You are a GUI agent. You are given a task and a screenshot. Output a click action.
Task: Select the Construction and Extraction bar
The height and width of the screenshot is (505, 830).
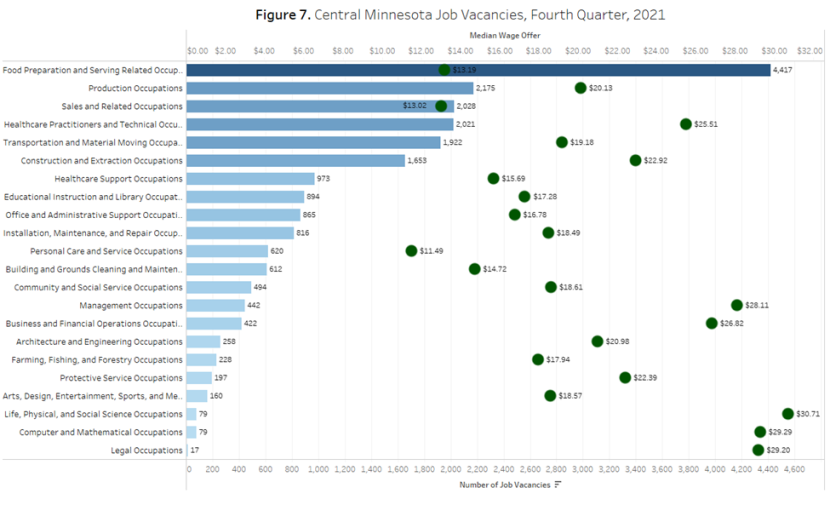295,160
